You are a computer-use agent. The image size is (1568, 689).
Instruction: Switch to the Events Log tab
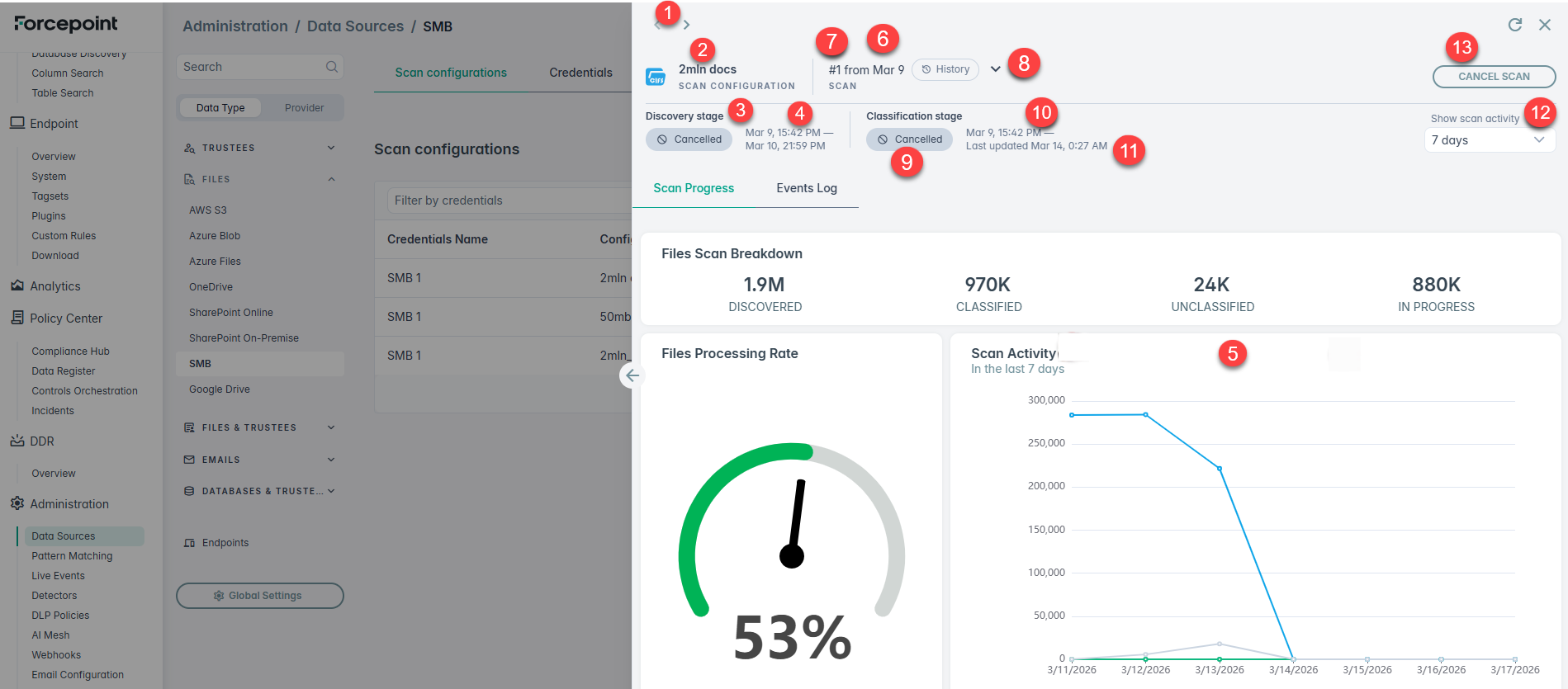(806, 188)
